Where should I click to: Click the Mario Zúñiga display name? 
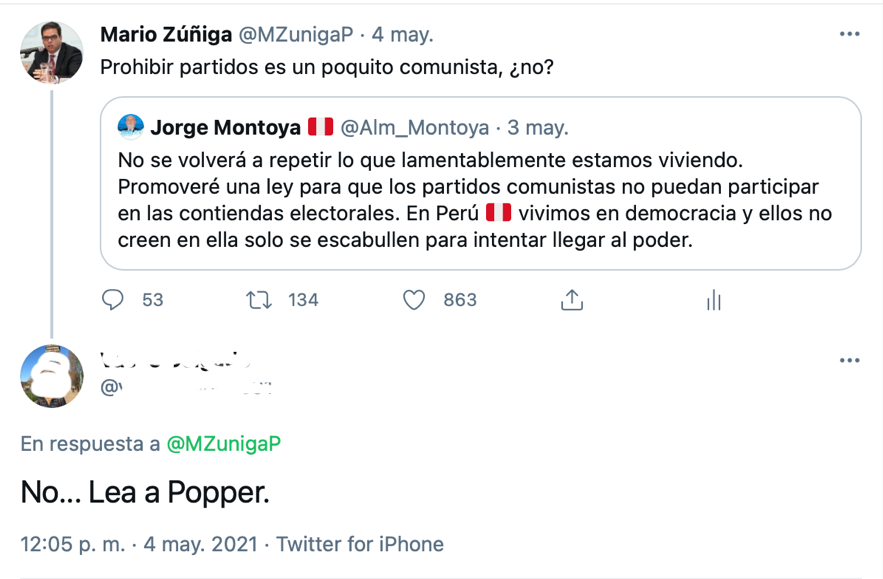165,35
